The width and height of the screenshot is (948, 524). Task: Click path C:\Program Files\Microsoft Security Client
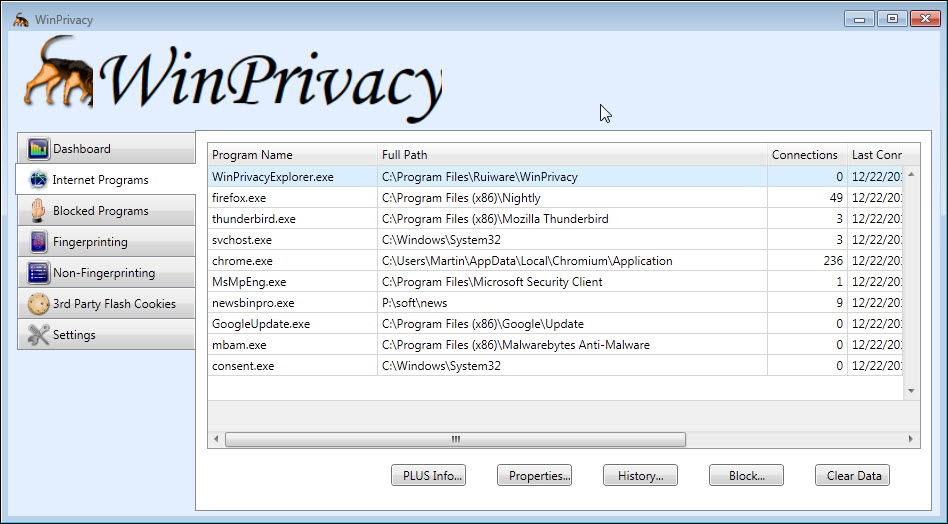click(492, 282)
